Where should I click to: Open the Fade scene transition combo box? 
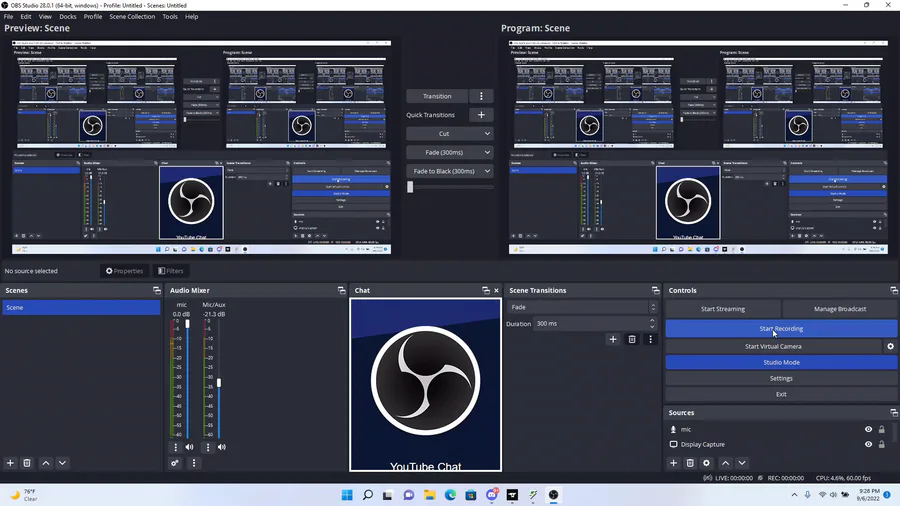coord(581,307)
